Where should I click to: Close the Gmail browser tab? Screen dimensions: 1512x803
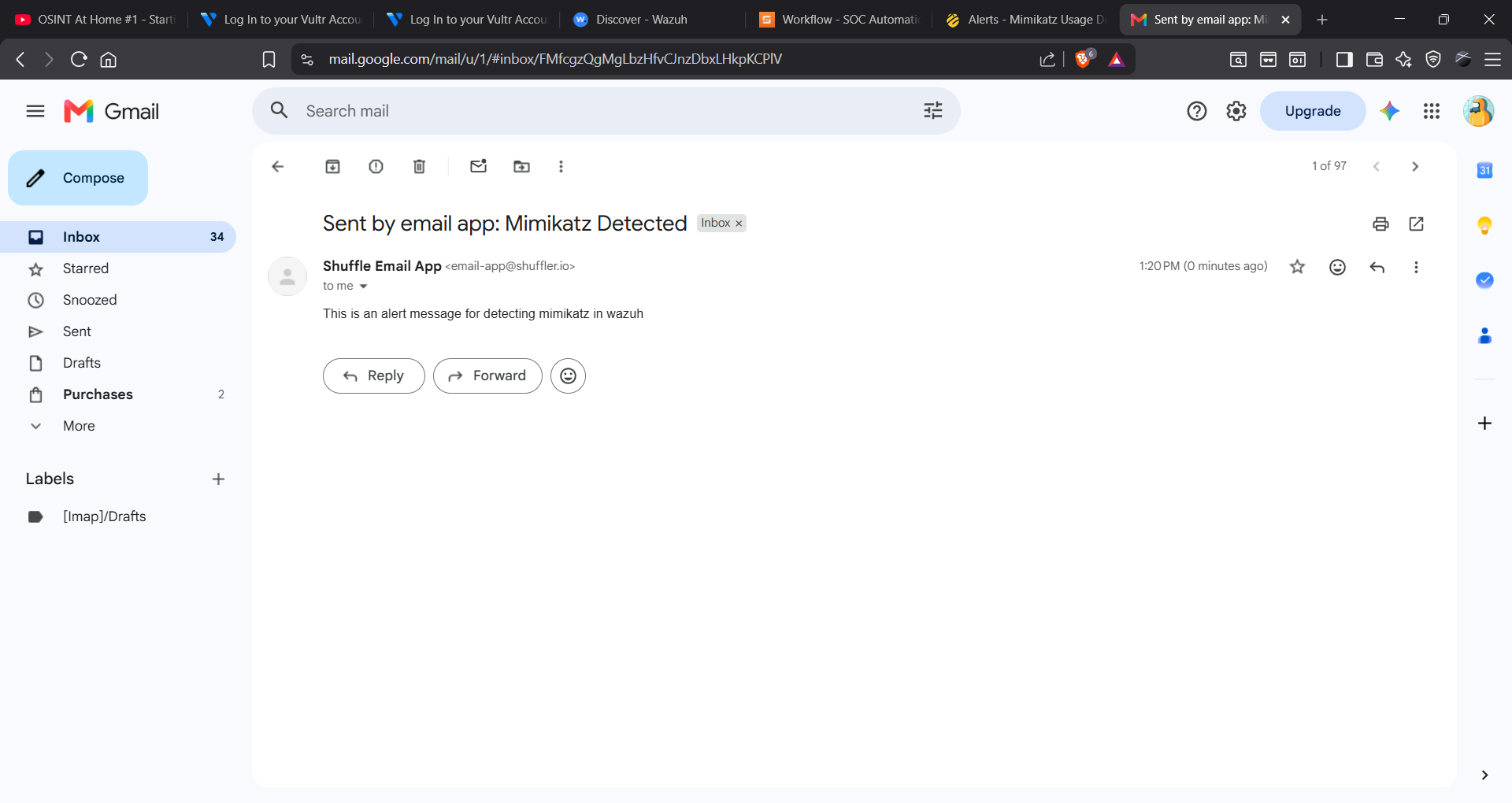1285,20
